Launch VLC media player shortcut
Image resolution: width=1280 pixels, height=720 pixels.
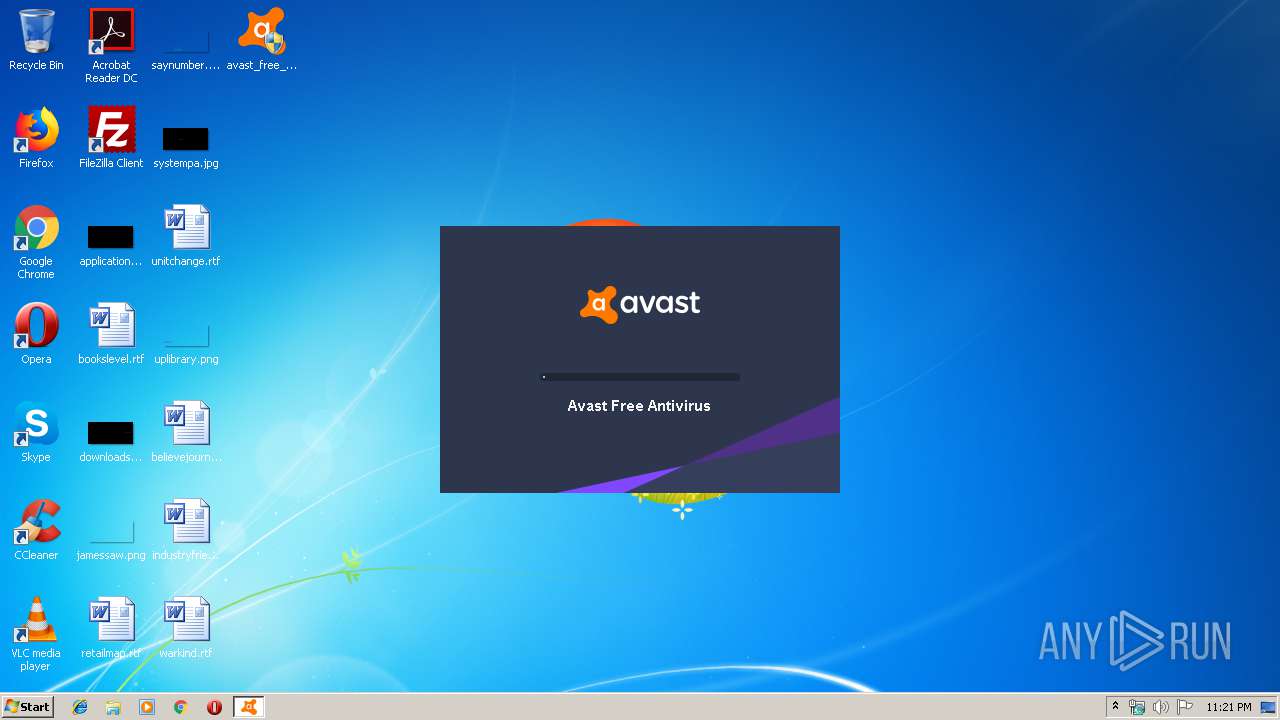point(36,634)
